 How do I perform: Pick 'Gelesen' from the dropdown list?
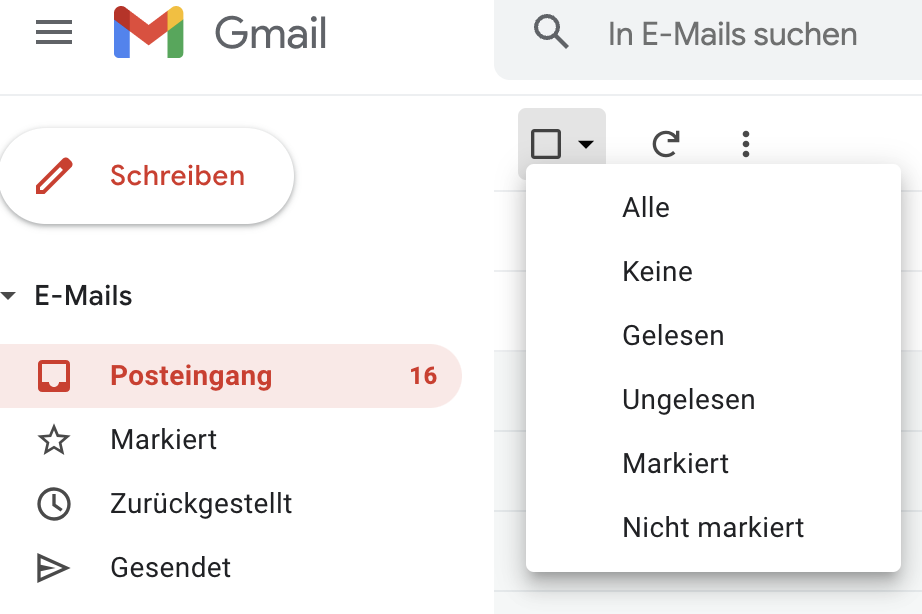point(674,335)
